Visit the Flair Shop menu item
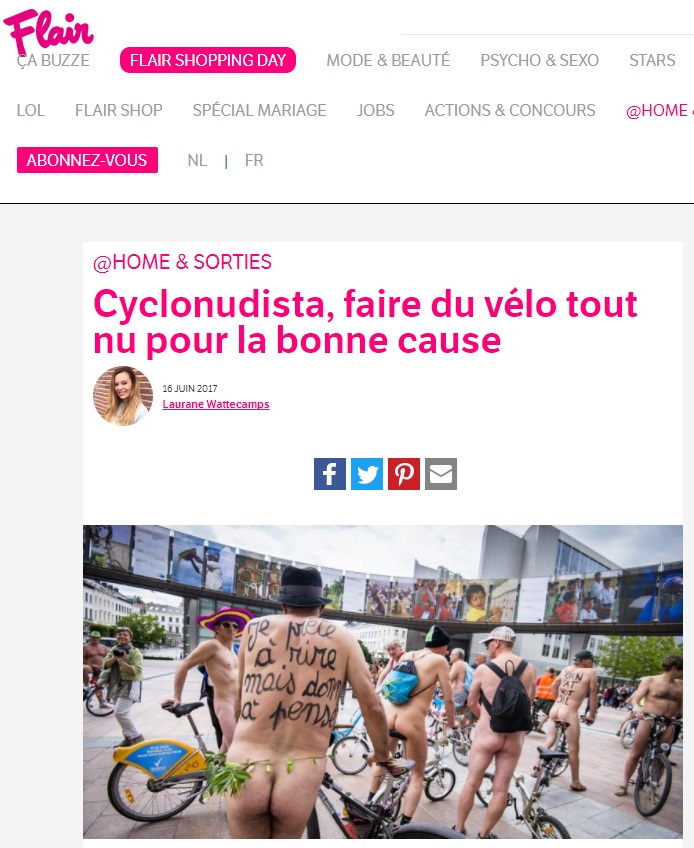 118,110
